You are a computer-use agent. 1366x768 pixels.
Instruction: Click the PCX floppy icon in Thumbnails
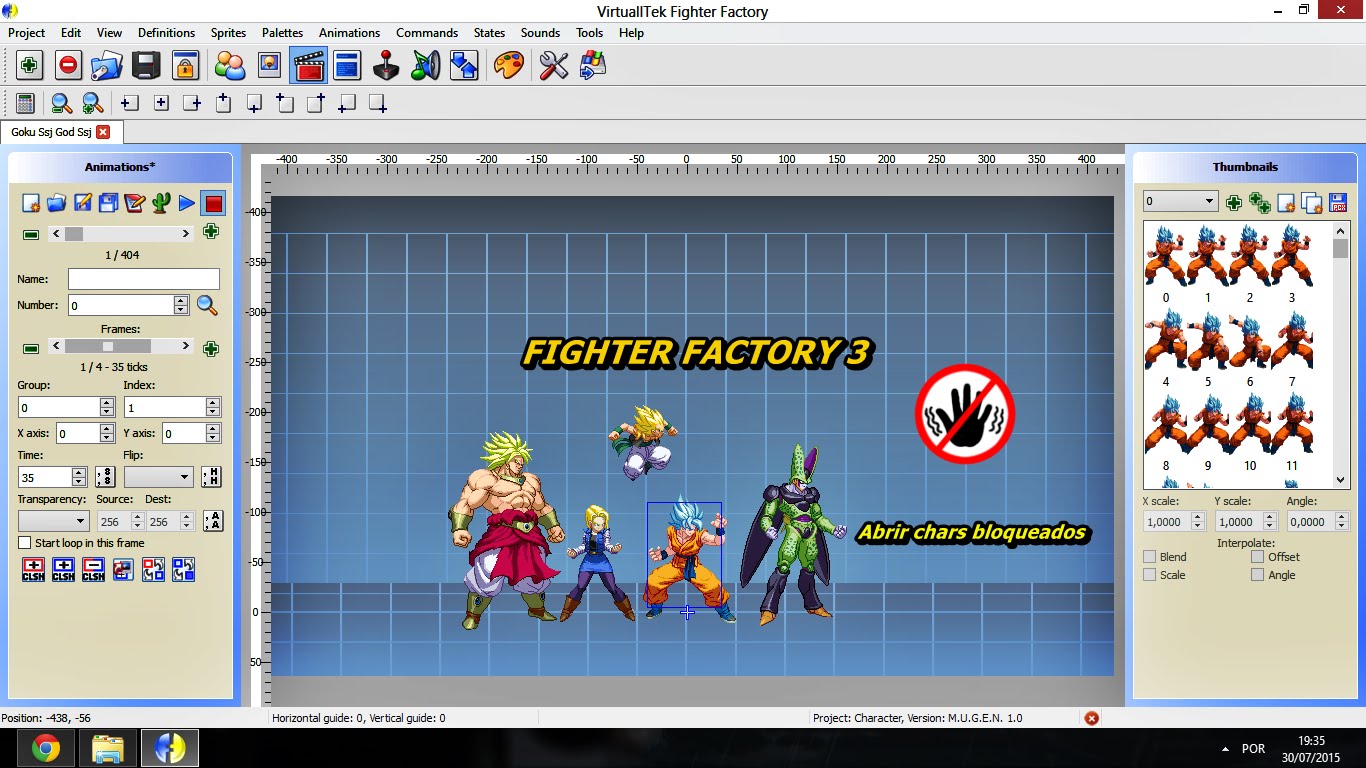(x=1338, y=203)
